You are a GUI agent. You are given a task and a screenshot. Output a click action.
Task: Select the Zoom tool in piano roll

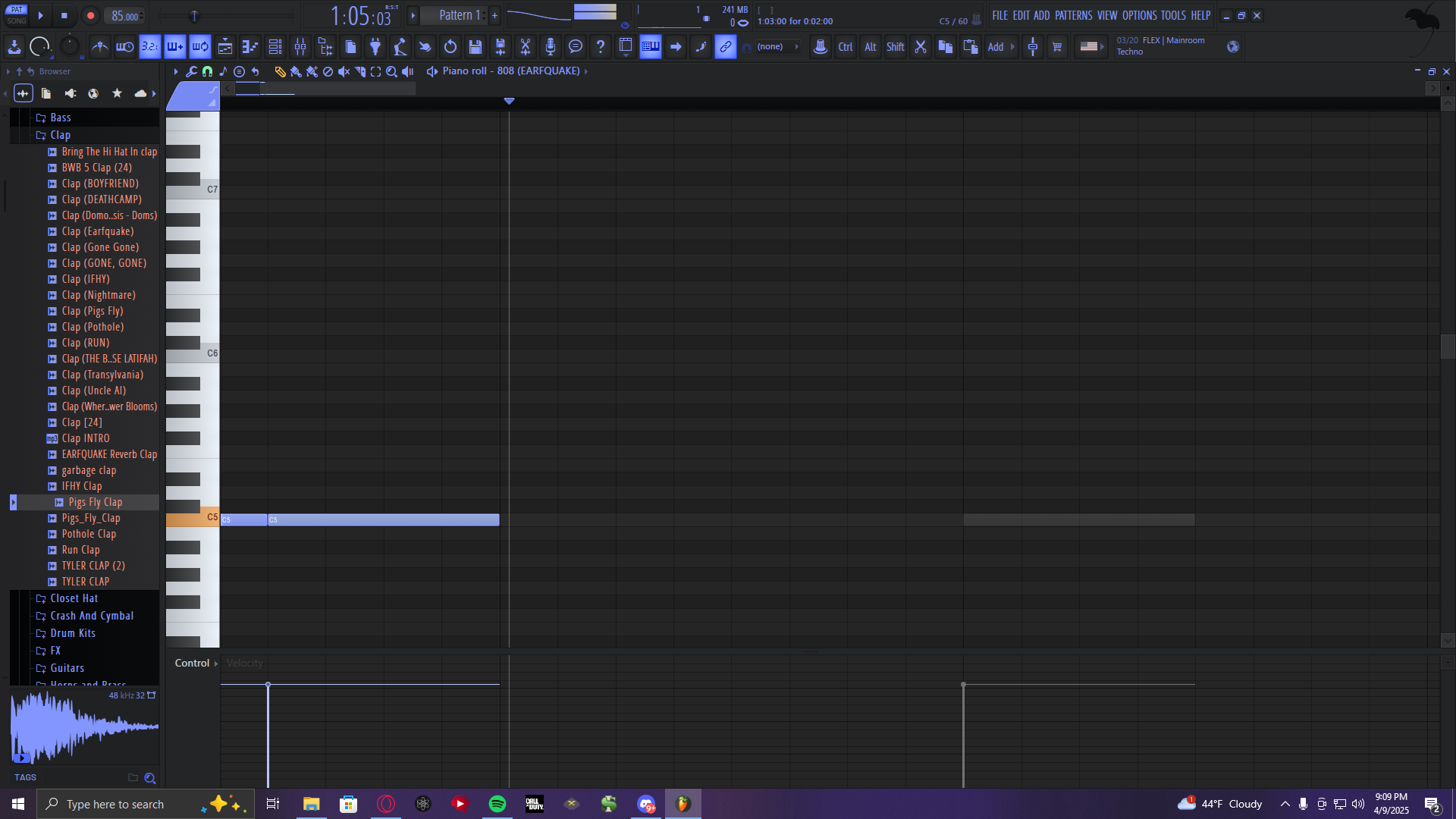391,71
